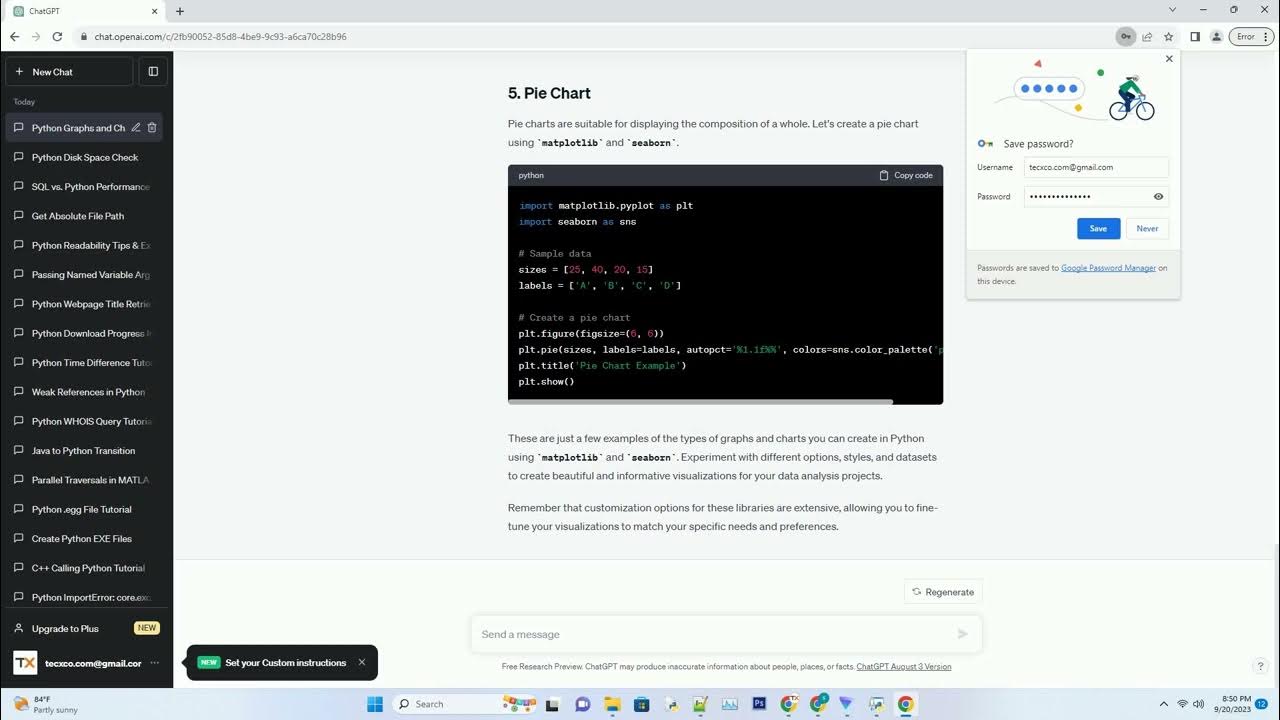The width and height of the screenshot is (1280, 720).
Task: Copy code from the pie chart snippet
Action: (906, 175)
